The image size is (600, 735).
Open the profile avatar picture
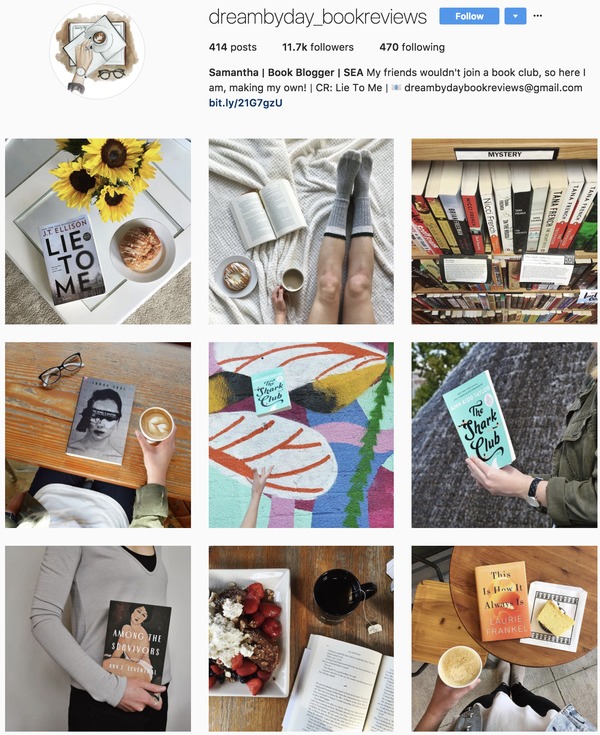pos(97,51)
